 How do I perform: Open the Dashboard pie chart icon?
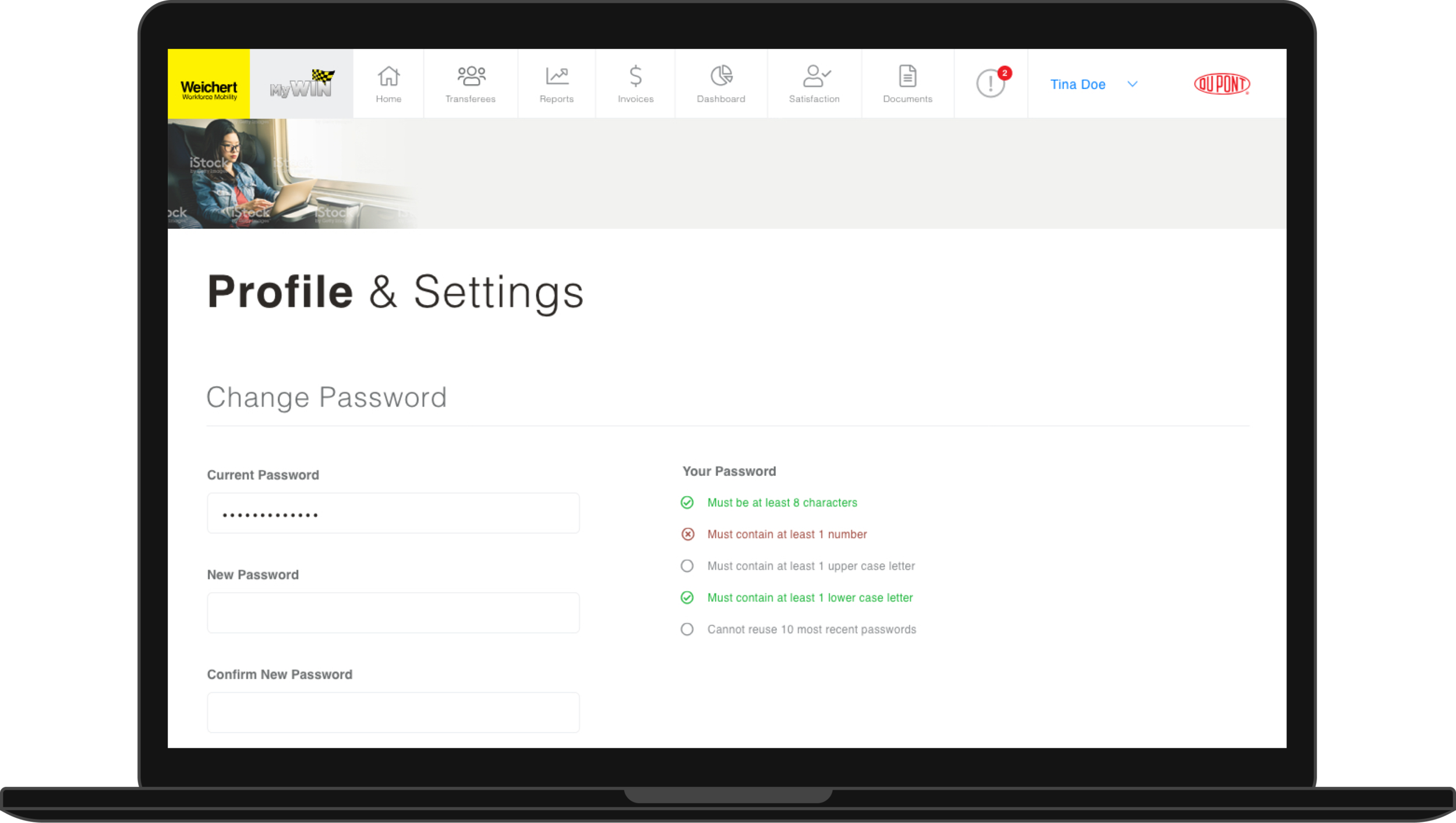coord(721,76)
